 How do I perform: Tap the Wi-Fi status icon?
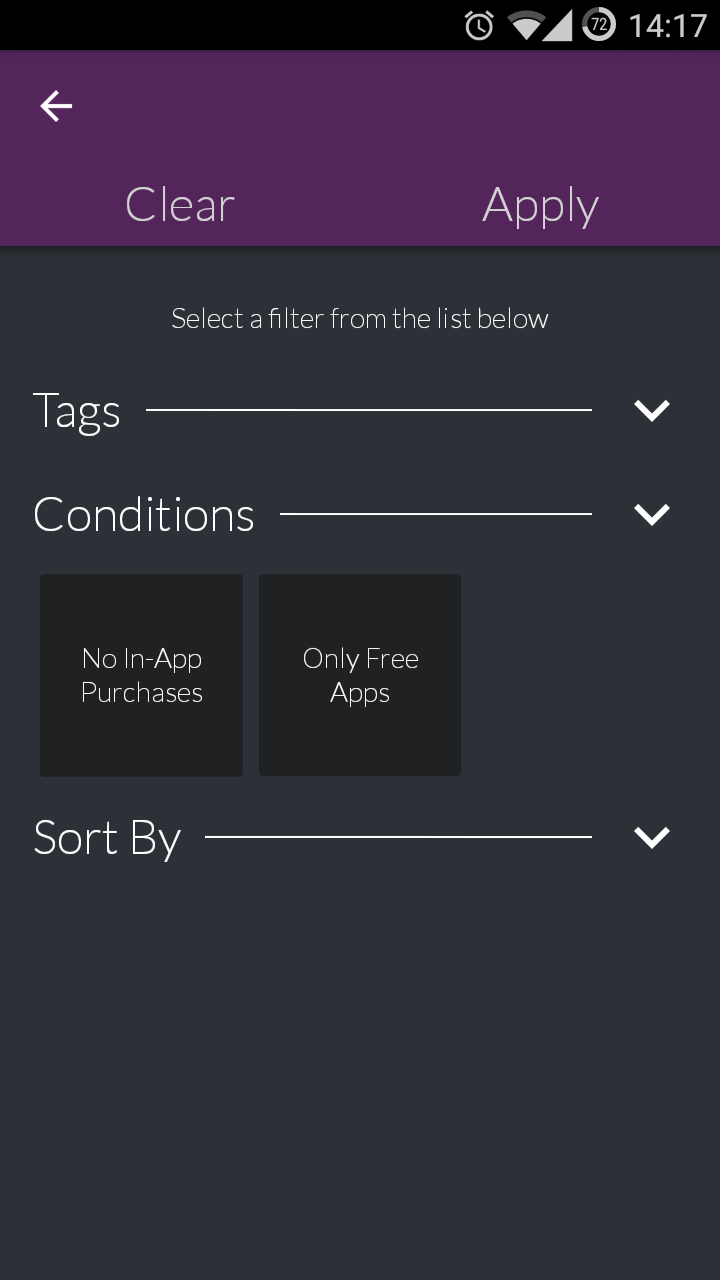click(525, 26)
